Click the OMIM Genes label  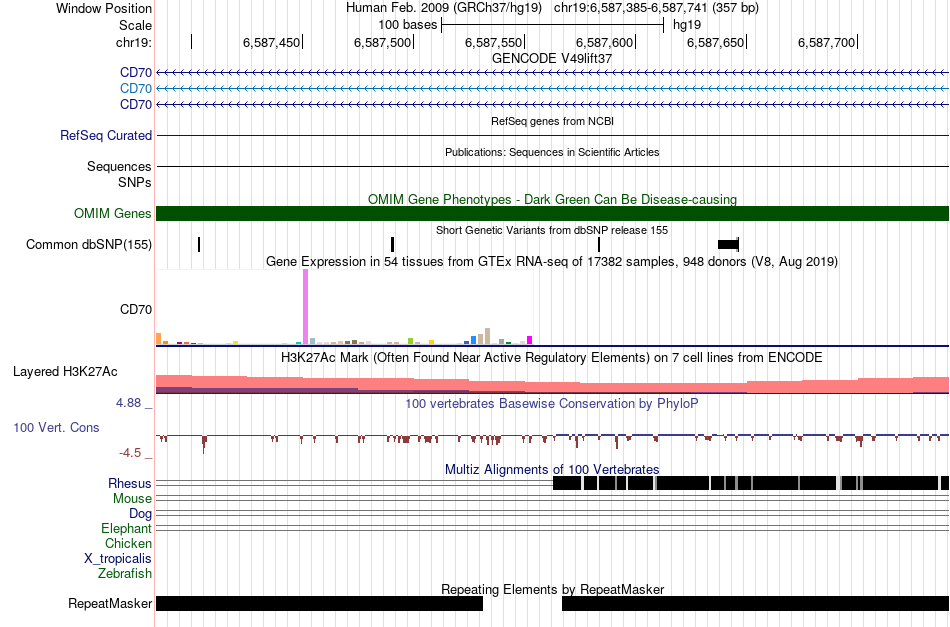click(113, 213)
